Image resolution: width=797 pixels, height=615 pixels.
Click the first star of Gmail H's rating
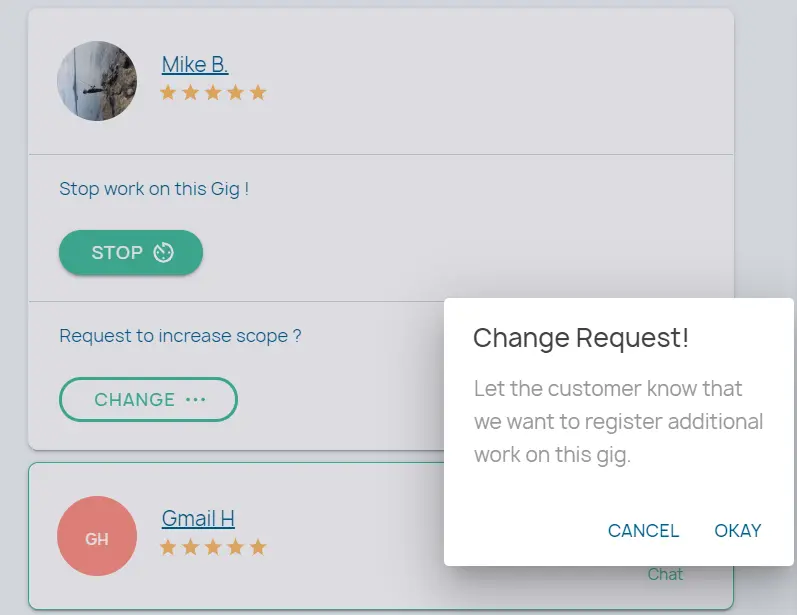[168, 547]
